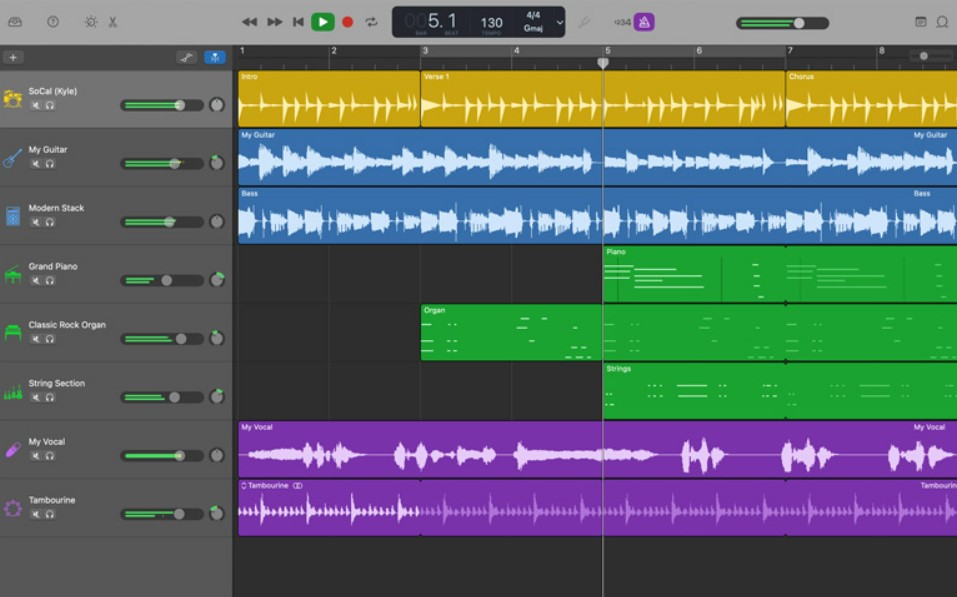Image resolution: width=957 pixels, height=597 pixels.
Task: Click bar 3 in the ruler
Action: pos(425,51)
